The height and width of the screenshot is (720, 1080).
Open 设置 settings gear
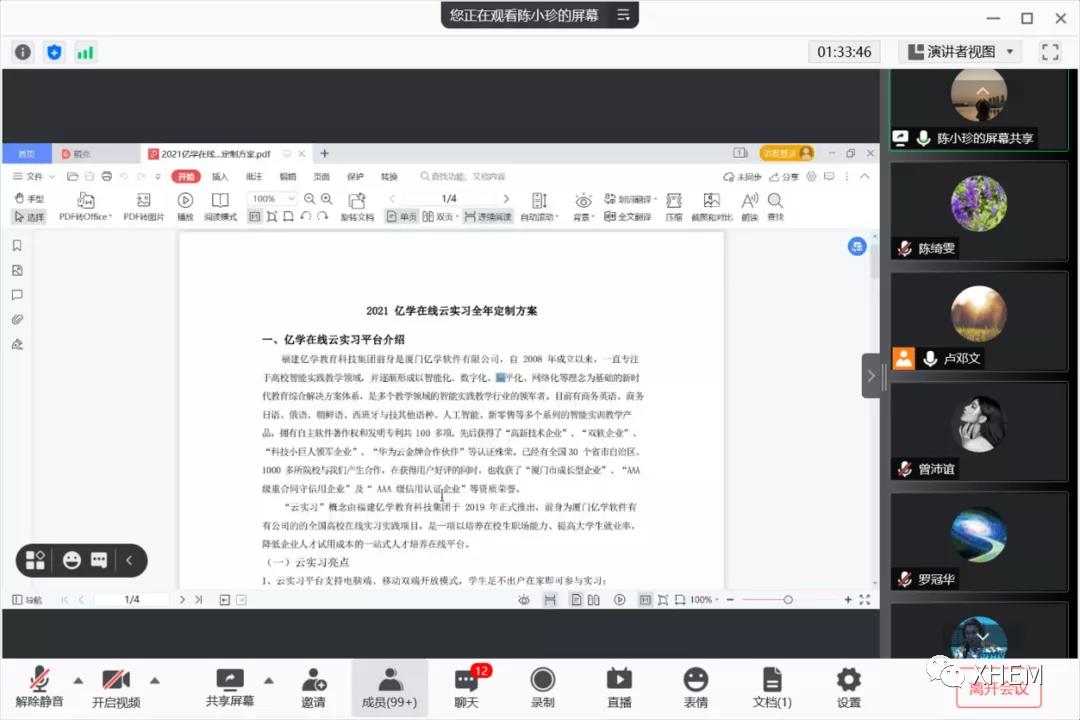click(x=848, y=682)
